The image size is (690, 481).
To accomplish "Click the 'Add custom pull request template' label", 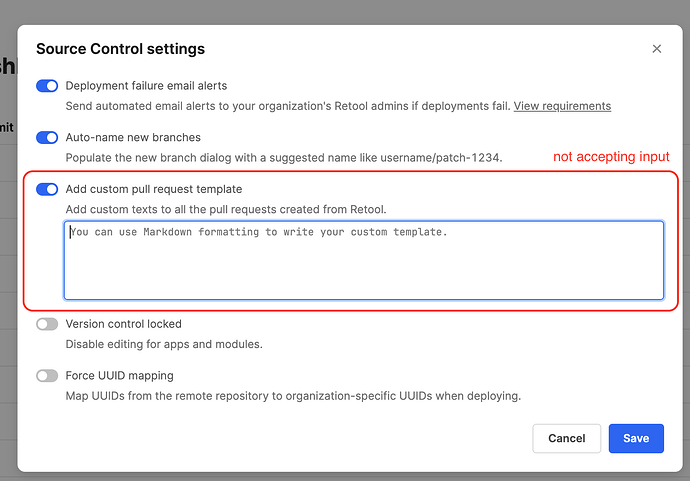I will [x=154, y=189].
